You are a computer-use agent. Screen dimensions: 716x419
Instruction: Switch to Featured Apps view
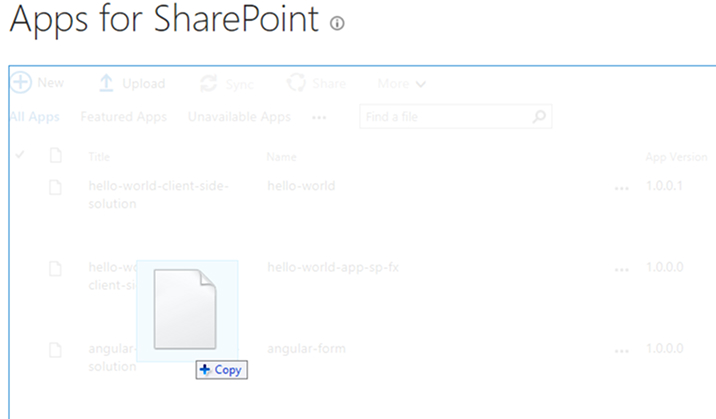[123, 117]
